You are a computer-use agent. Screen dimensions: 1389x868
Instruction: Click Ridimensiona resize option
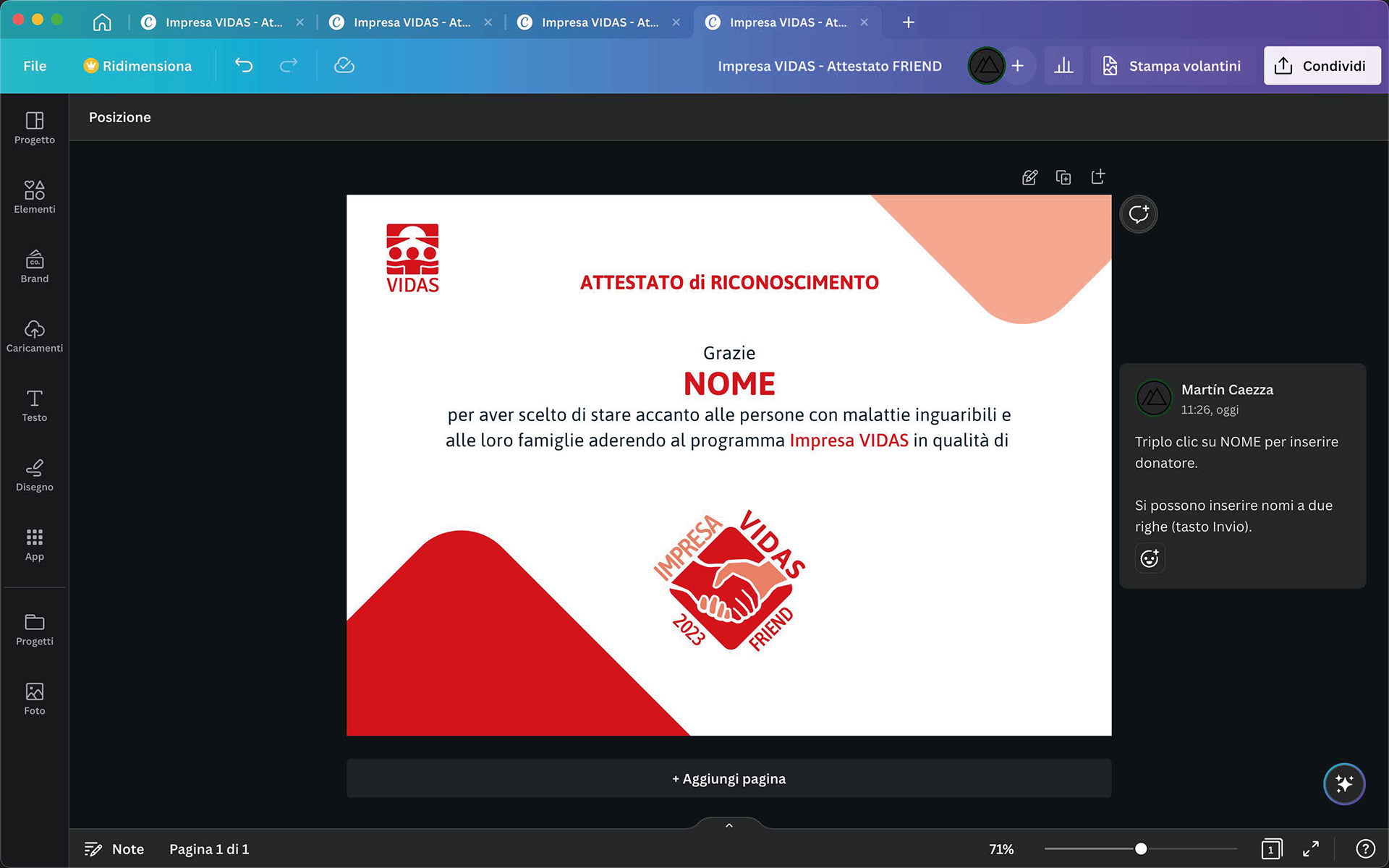[x=137, y=66]
